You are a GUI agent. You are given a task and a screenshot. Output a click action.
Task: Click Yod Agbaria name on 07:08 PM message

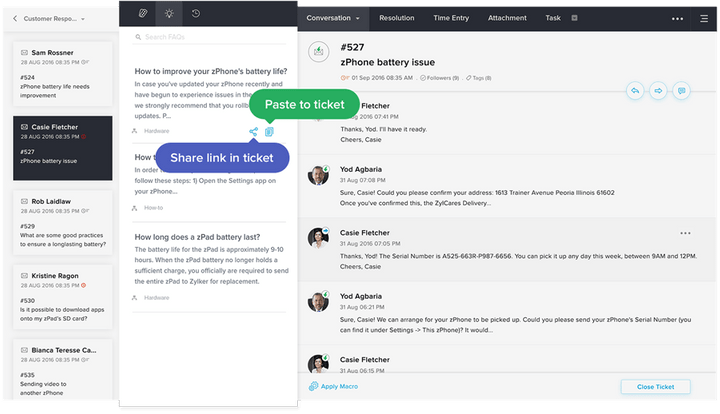pos(360,169)
